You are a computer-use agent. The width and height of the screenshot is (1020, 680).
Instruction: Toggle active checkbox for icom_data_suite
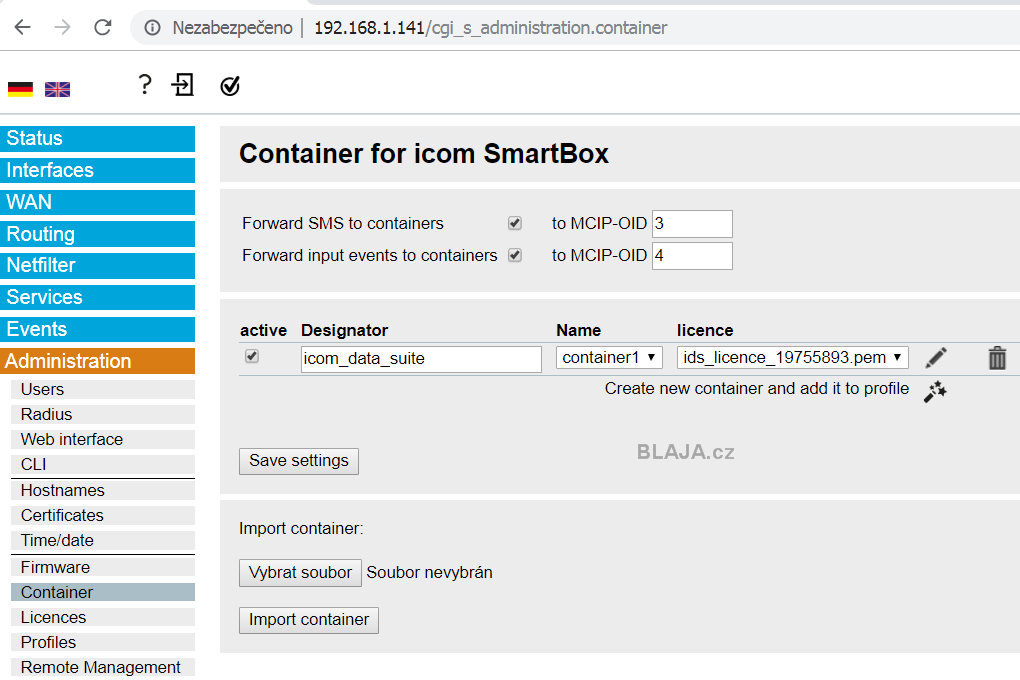tap(252, 356)
